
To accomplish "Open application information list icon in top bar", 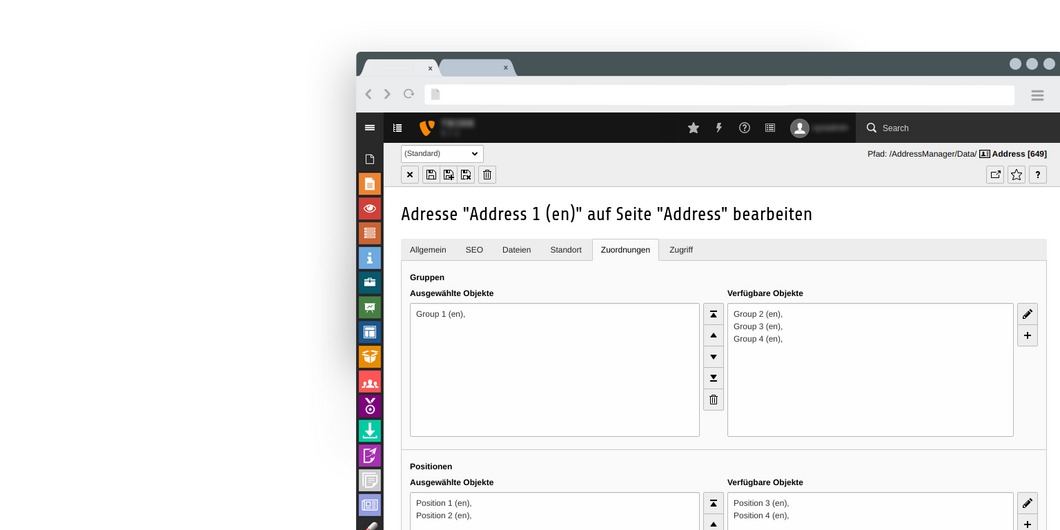I will point(770,128).
